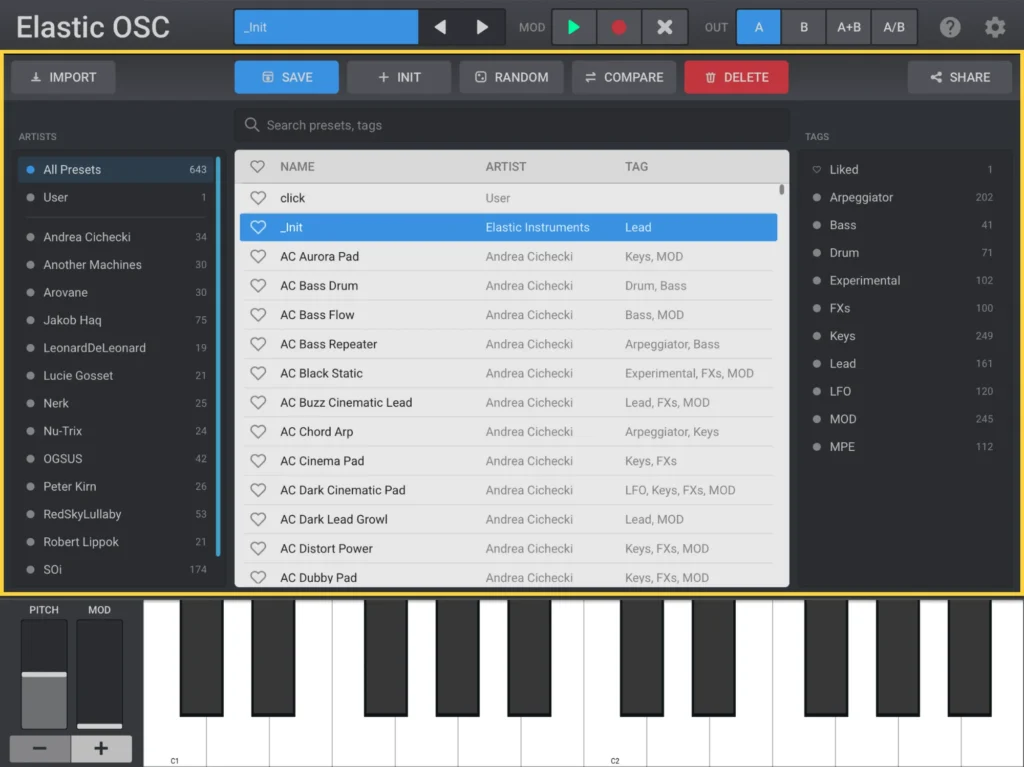Click the IMPORT button
The height and width of the screenshot is (767, 1024).
pyautogui.click(x=63, y=77)
